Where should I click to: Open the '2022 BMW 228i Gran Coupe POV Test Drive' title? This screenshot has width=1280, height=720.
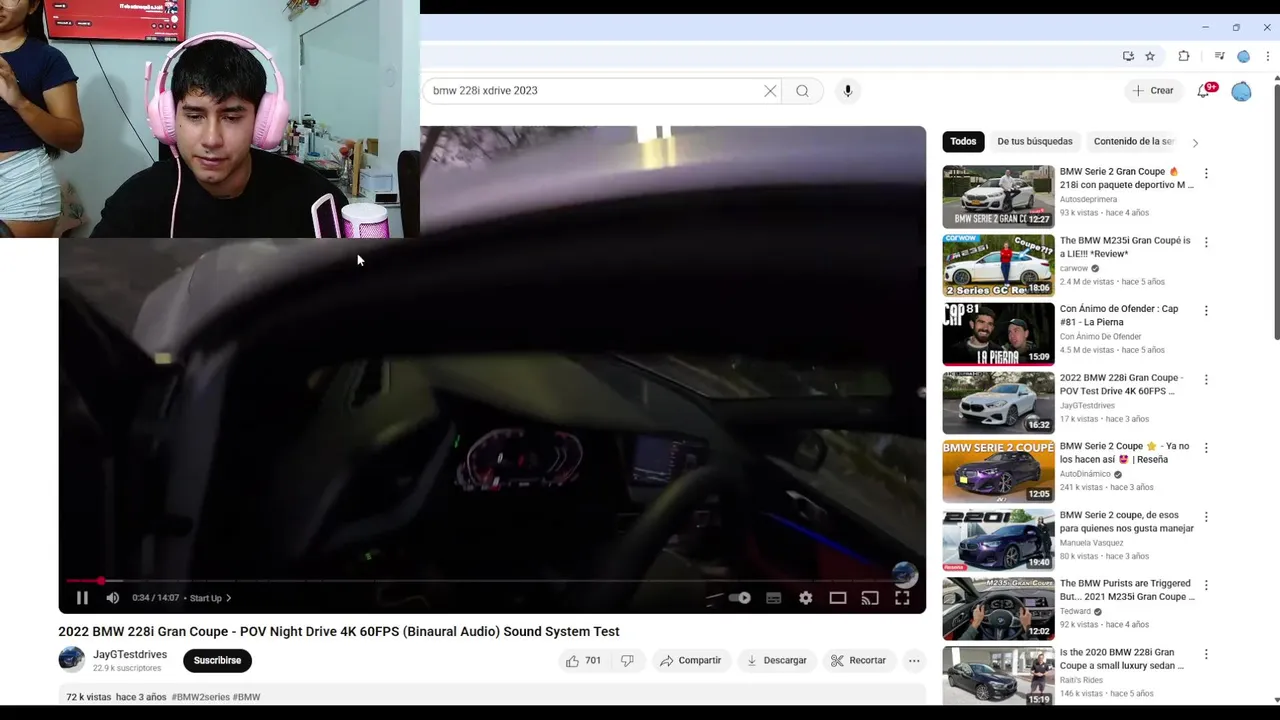coord(1121,384)
